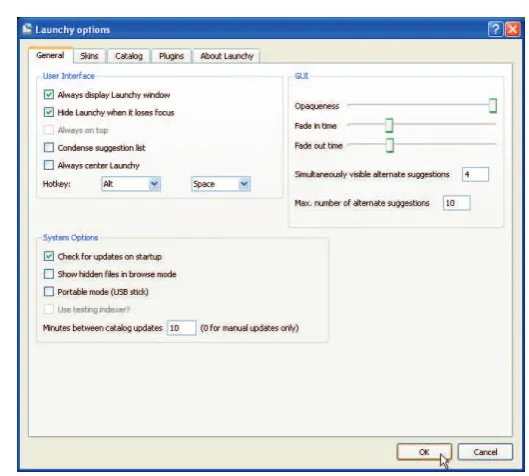Turn on Portable mode (USB stick)

tap(49, 291)
